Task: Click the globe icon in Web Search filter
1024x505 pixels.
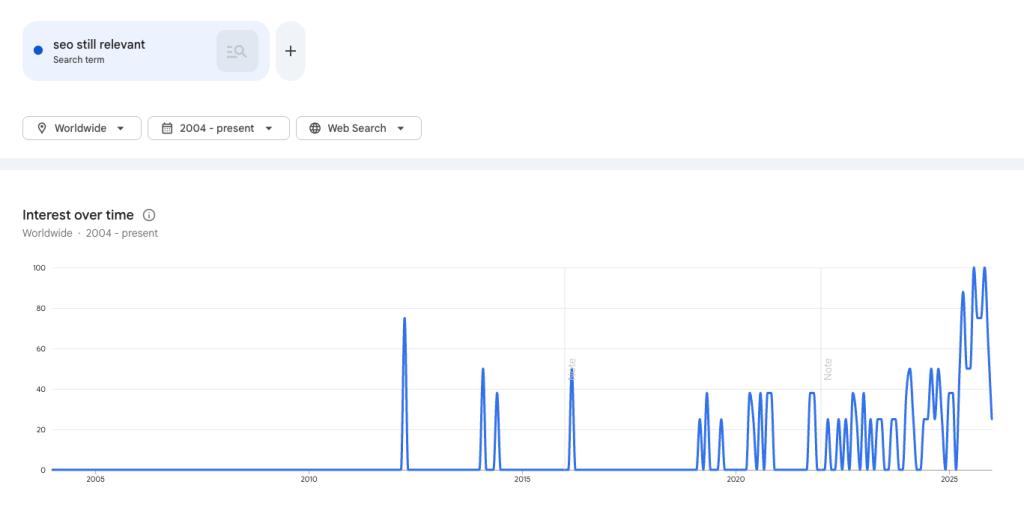Action: (x=315, y=128)
